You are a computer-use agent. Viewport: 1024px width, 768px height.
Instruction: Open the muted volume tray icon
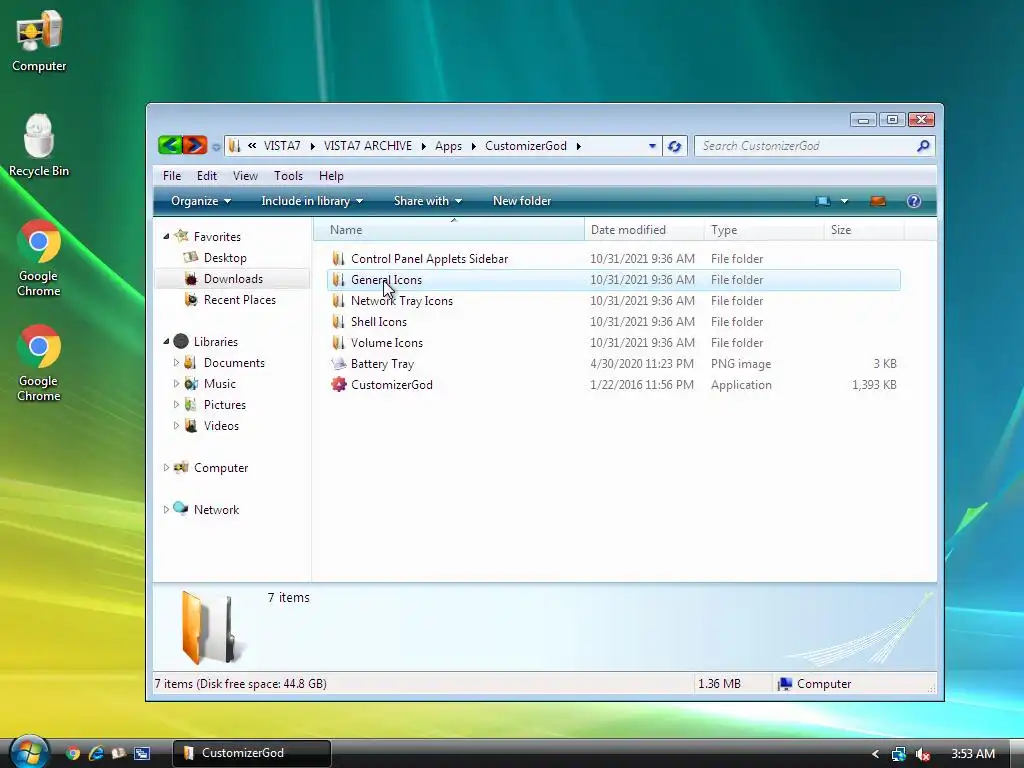point(923,754)
